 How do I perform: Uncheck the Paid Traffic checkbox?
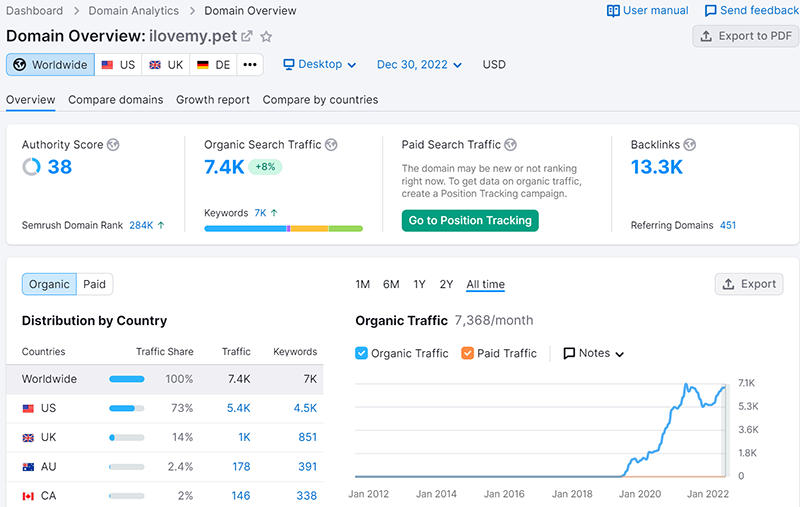pos(467,353)
